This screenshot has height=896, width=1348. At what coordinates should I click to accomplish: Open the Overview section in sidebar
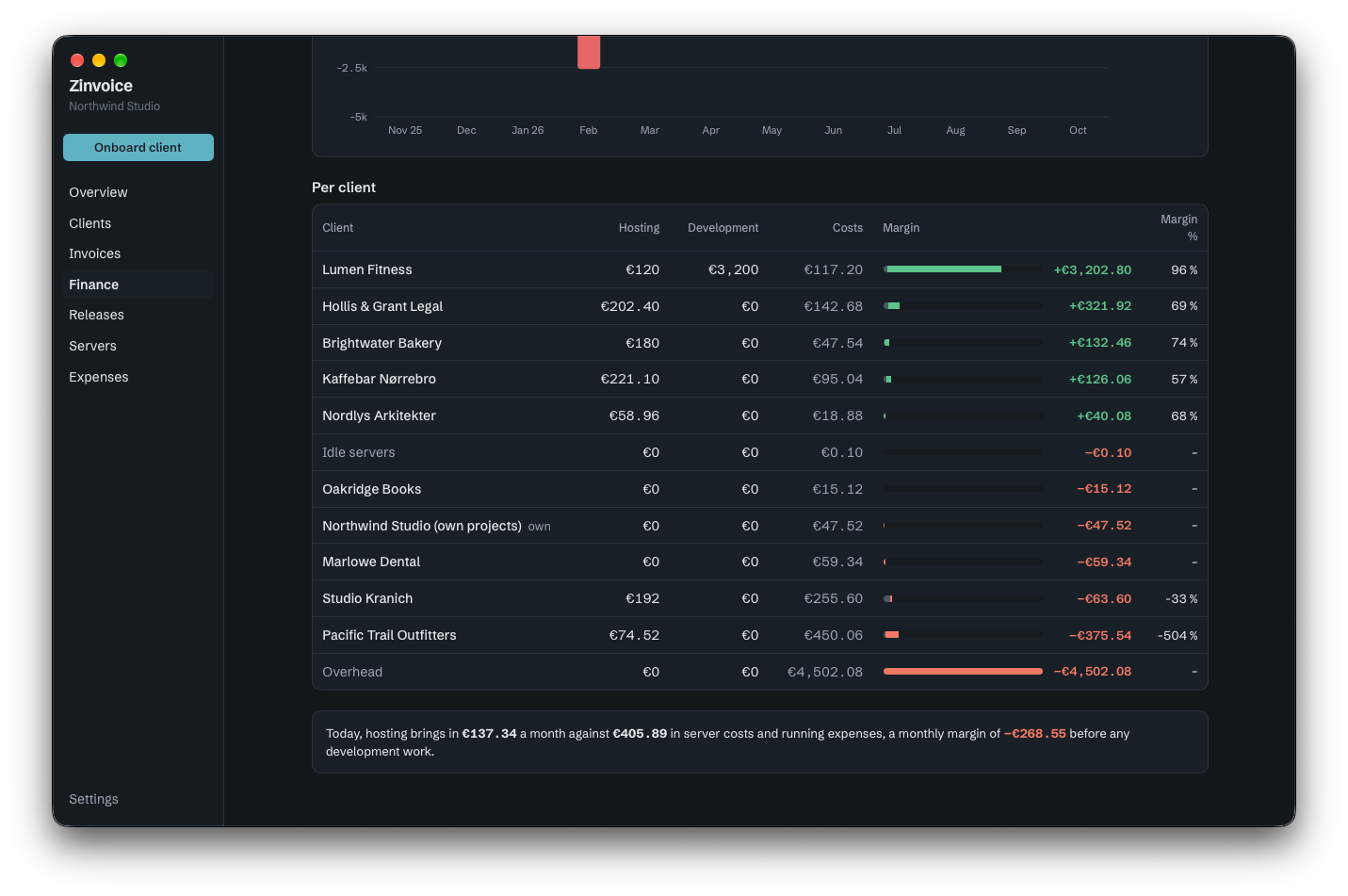pyautogui.click(x=98, y=192)
